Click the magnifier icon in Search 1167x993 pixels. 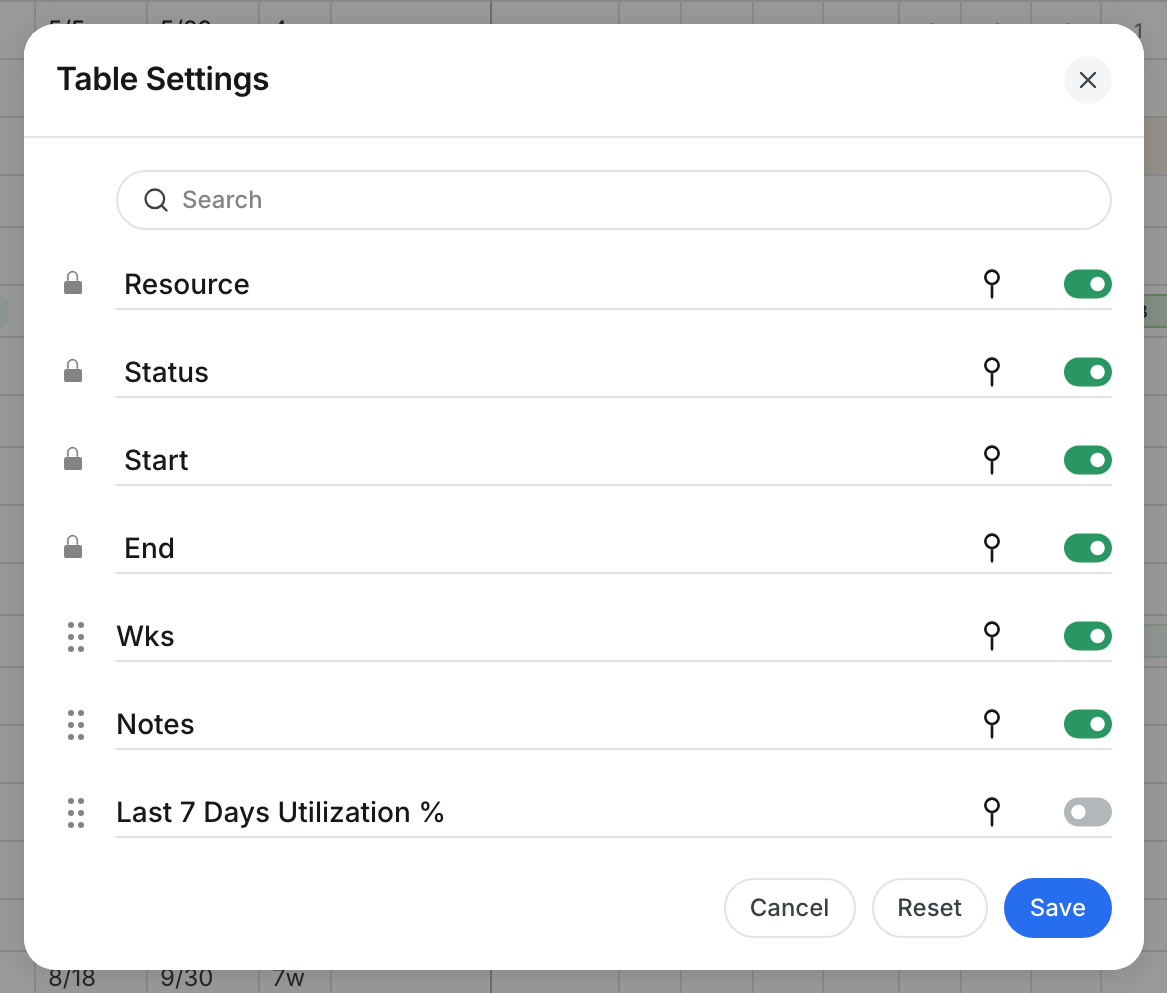(156, 200)
